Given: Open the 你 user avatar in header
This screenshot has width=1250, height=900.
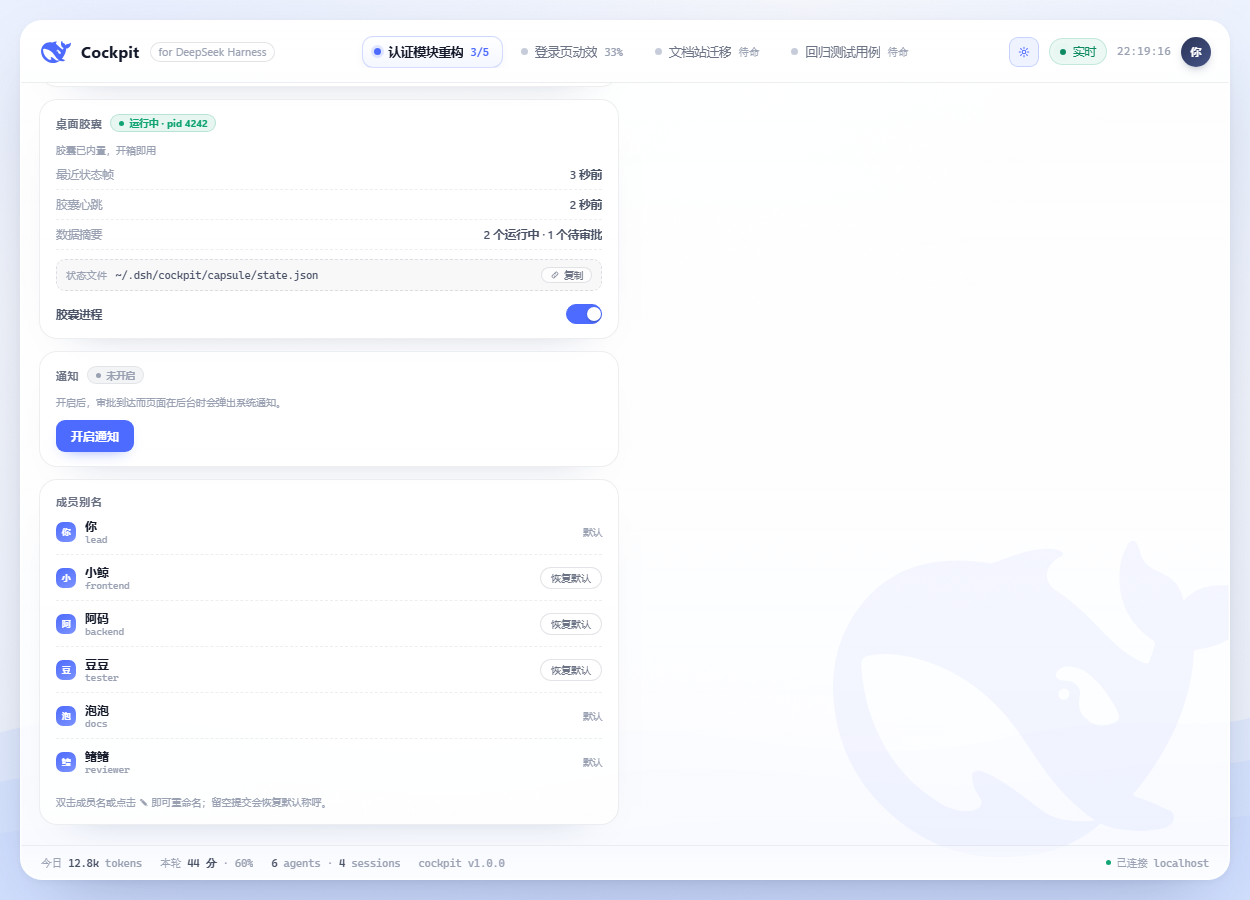Looking at the screenshot, I should [x=1196, y=52].
